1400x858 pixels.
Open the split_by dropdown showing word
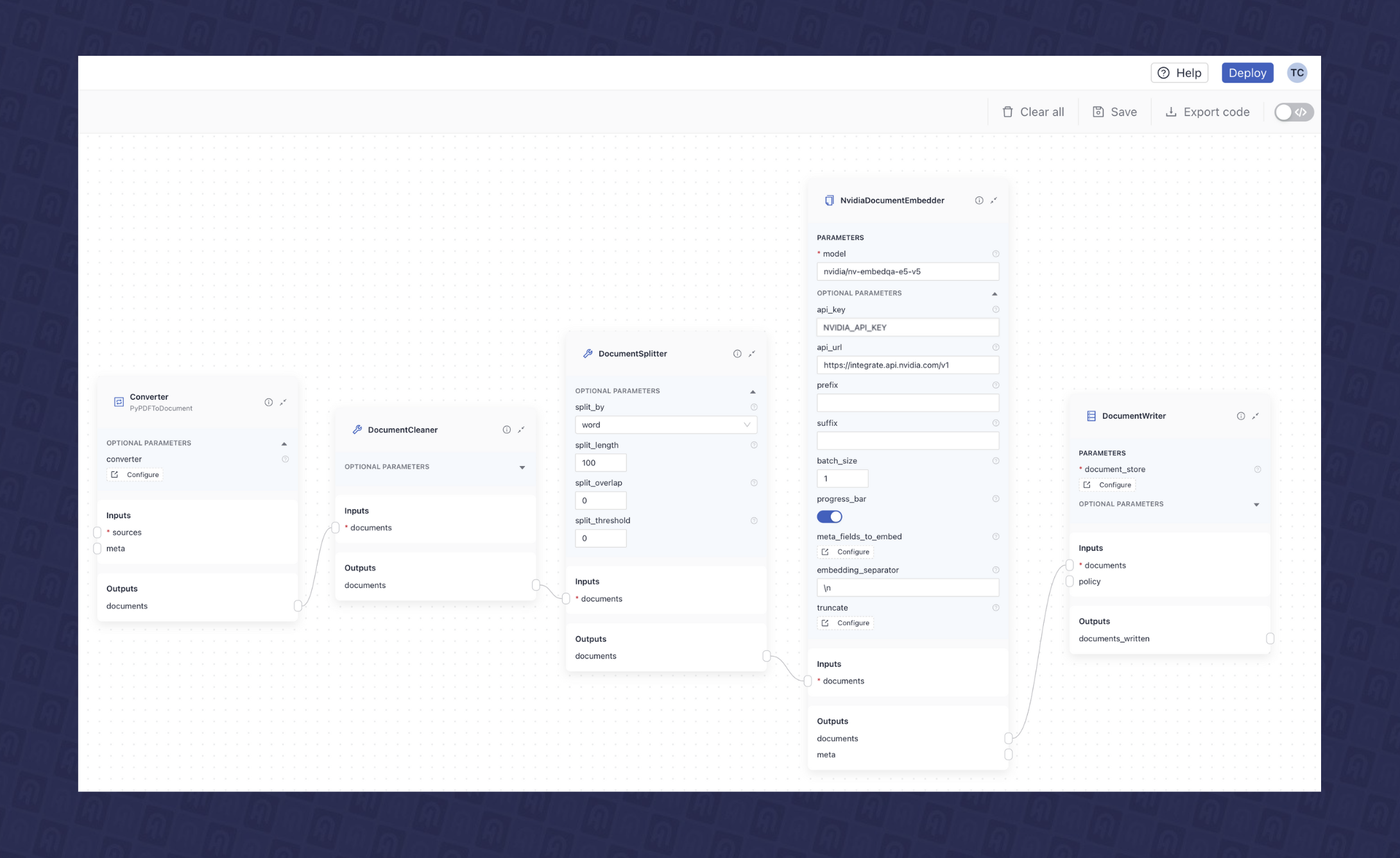click(x=665, y=425)
